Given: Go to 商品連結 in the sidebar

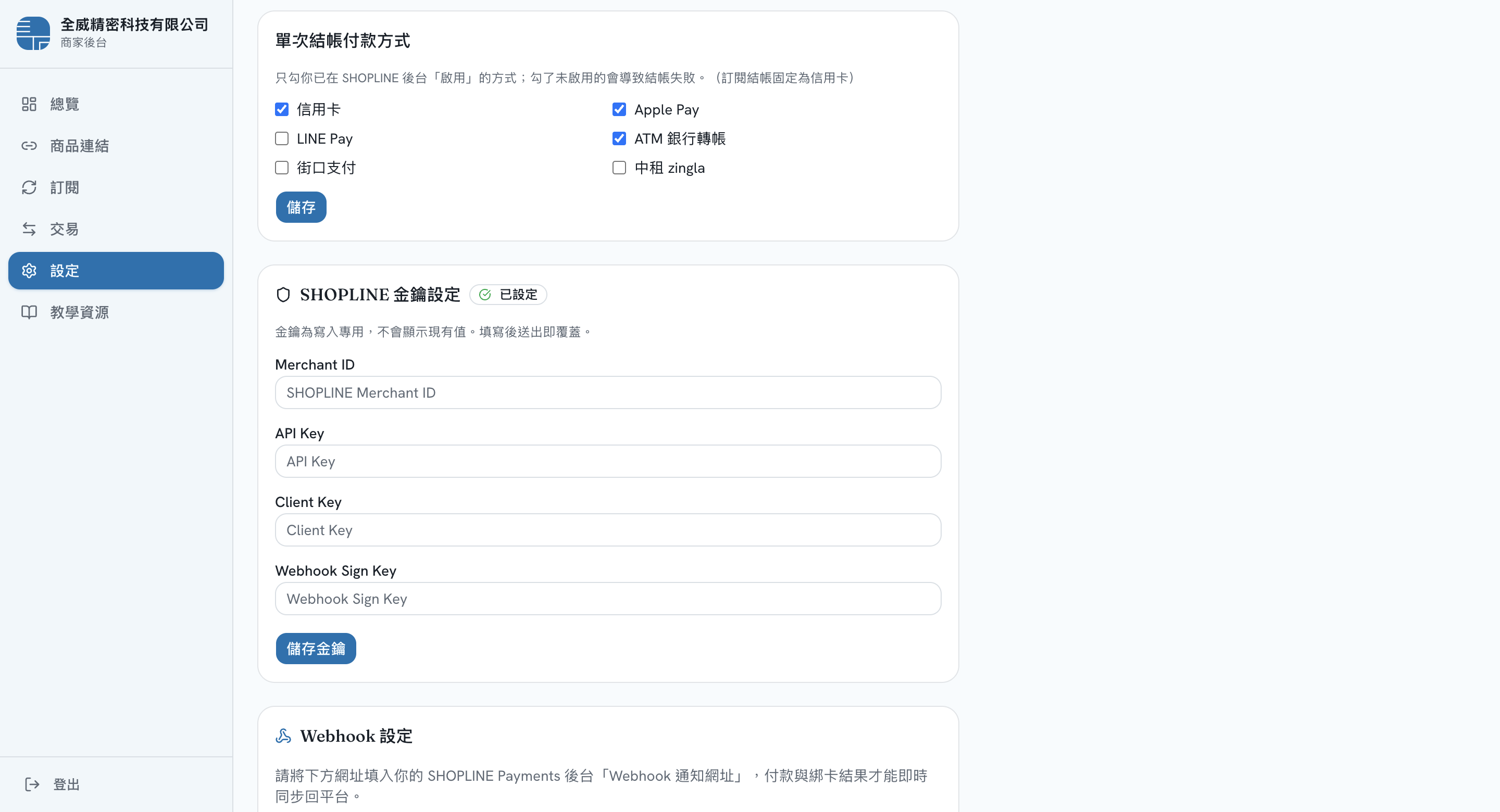Looking at the screenshot, I should click(x=116, y=146).
